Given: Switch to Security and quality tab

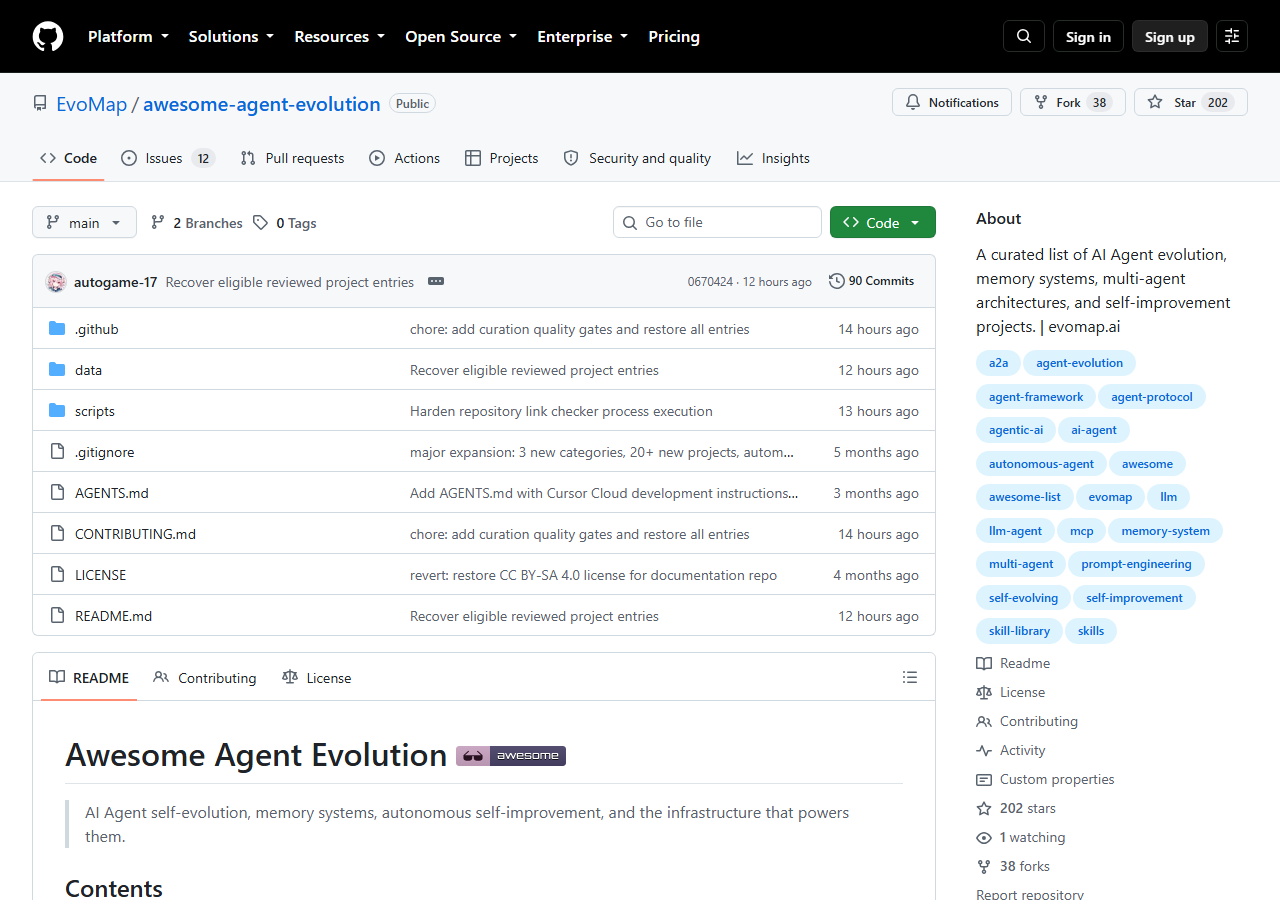Looking at the screenshot, I should tap(637, 158).
